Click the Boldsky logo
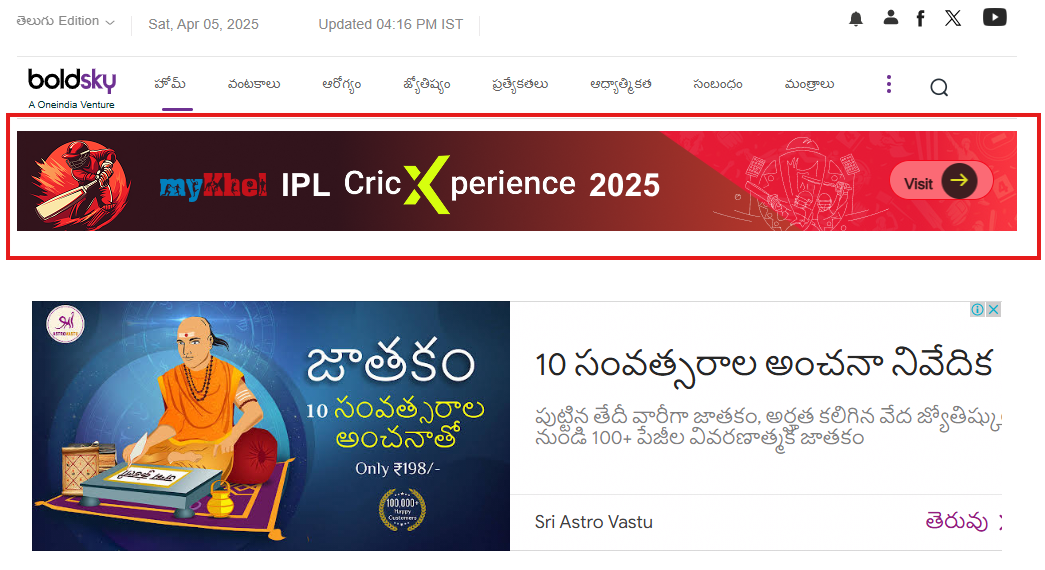The image size is (1045, 570). point(72,88)
